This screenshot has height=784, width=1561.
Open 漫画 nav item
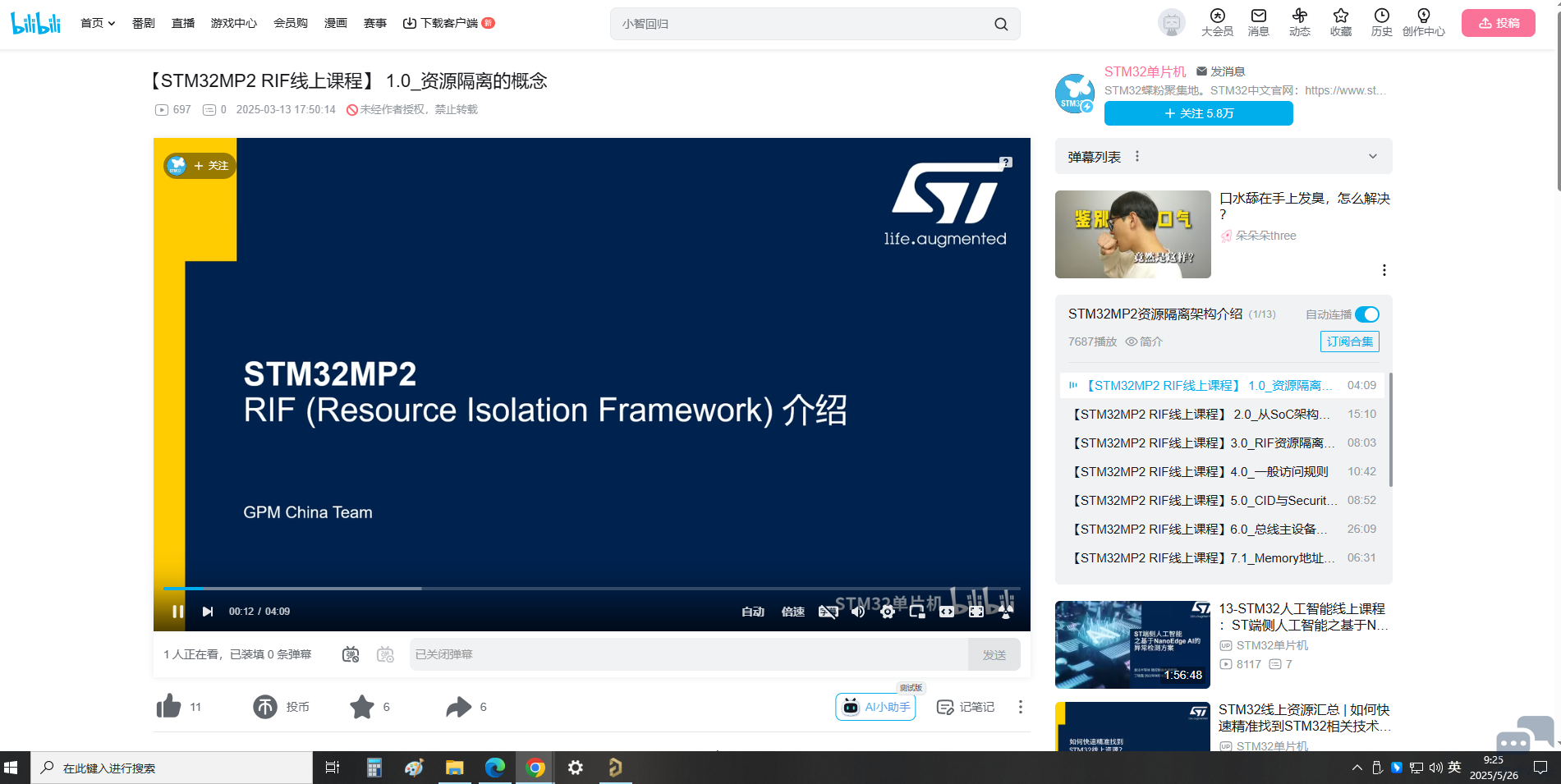[336, 23]
